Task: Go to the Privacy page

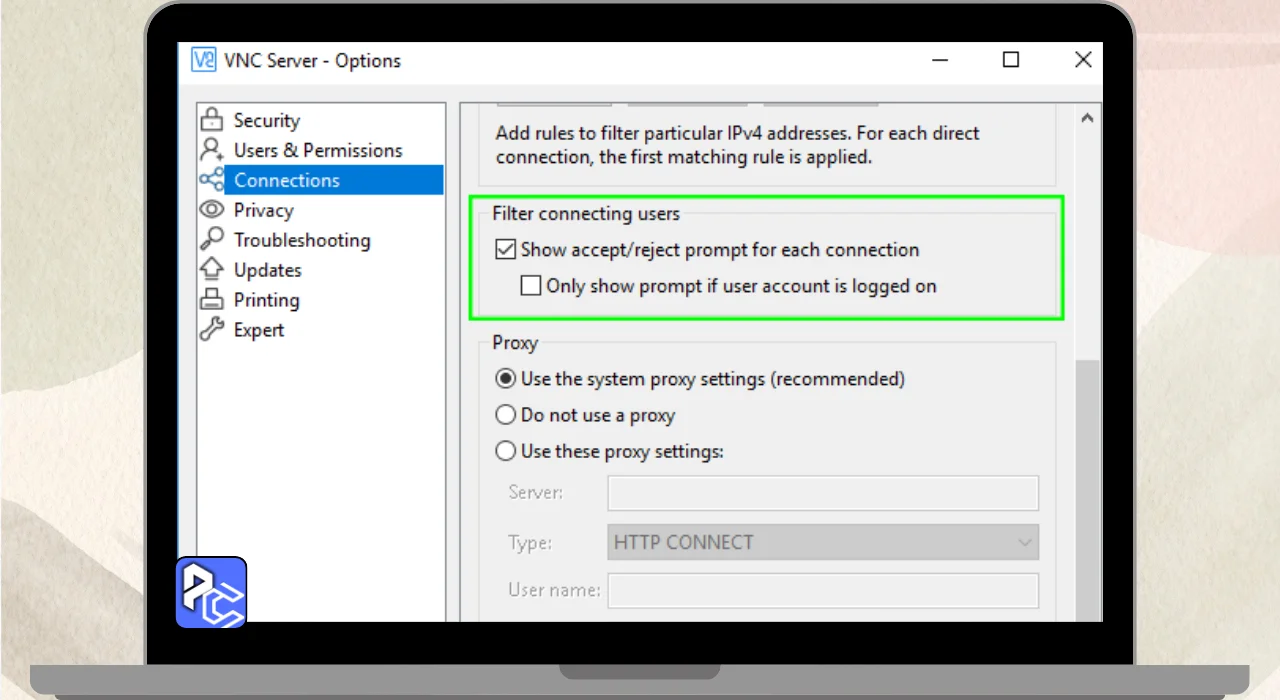Action: click(263, 210)
